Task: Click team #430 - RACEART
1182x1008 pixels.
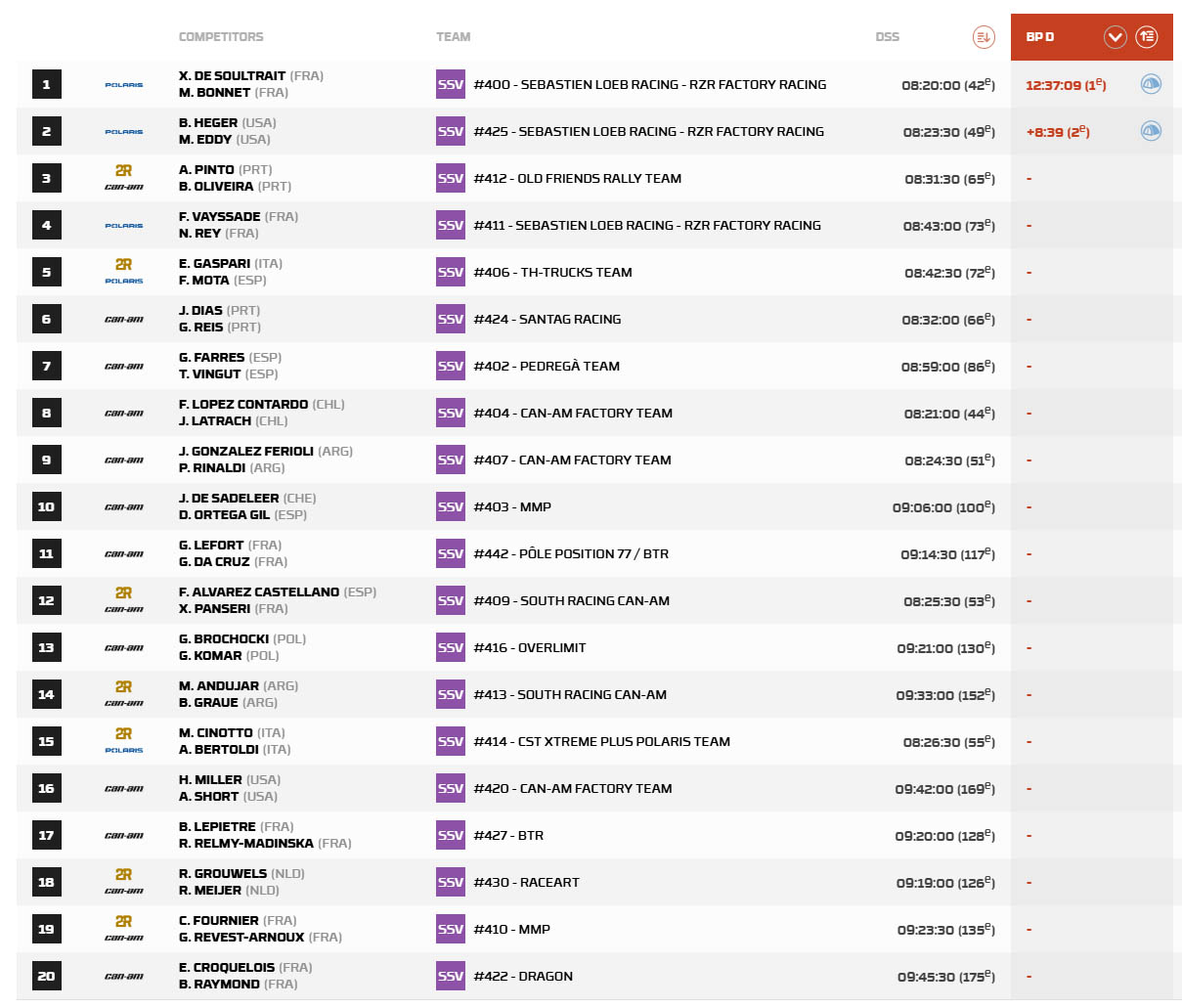Action: (x=527, y=882)
